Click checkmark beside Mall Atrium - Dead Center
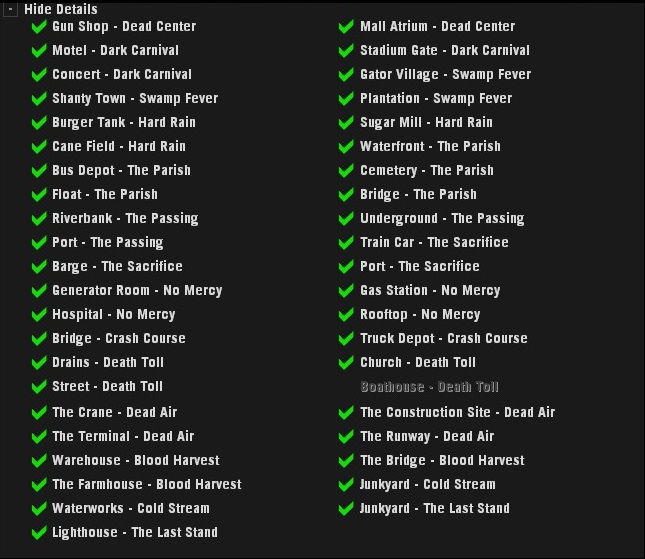645x559 pixels. pyautogui.click(x=347, y=27)
